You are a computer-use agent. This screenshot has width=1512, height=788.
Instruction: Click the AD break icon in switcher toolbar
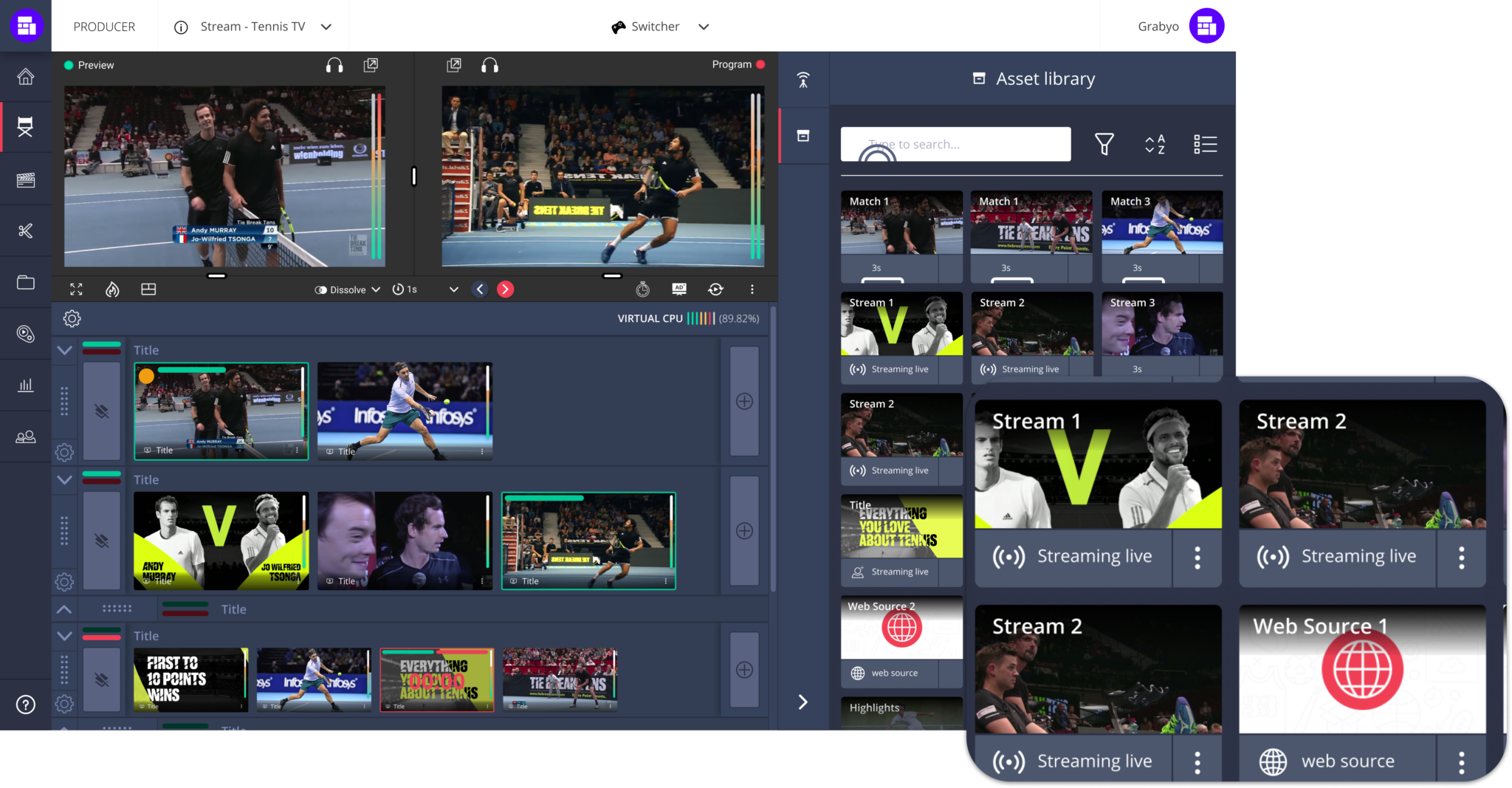(679, 289)
